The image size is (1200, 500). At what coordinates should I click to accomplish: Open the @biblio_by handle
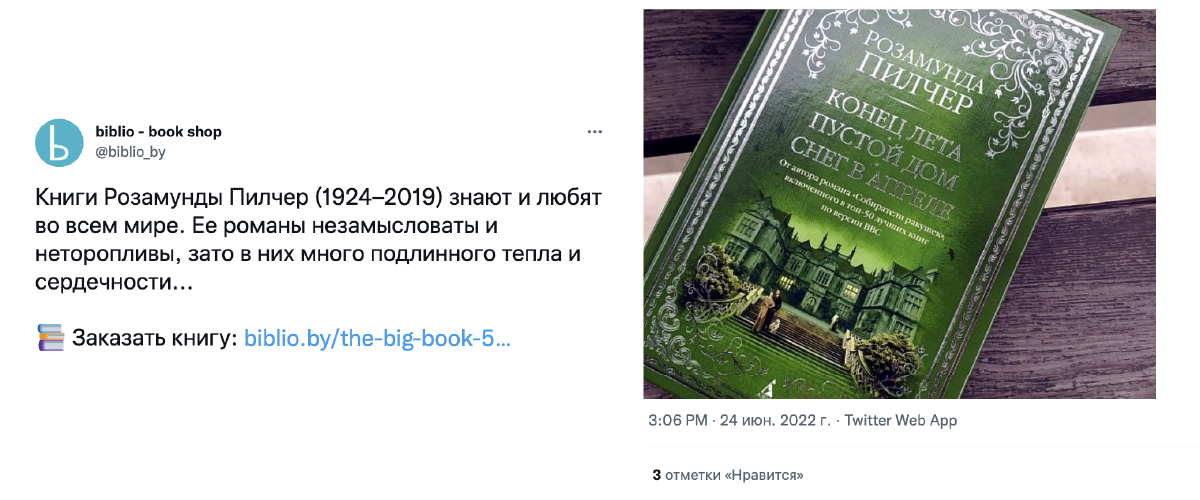[130, 152]
